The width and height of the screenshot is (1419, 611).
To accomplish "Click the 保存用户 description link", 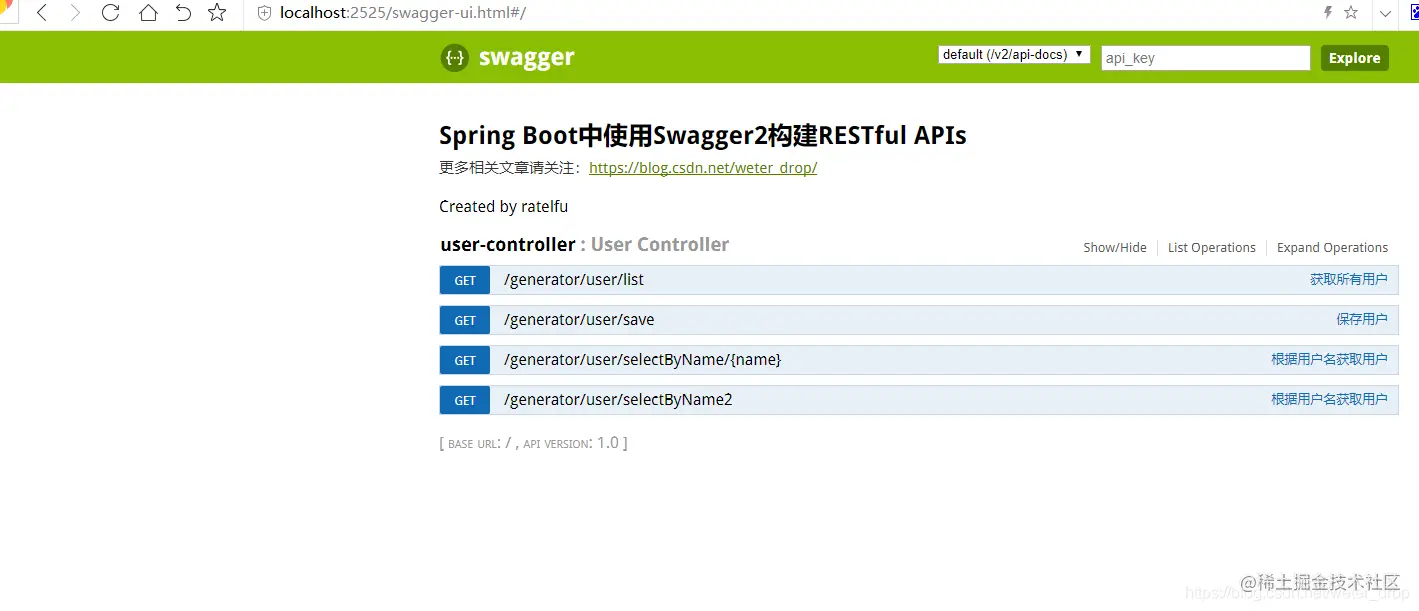I will [1362, 320].
